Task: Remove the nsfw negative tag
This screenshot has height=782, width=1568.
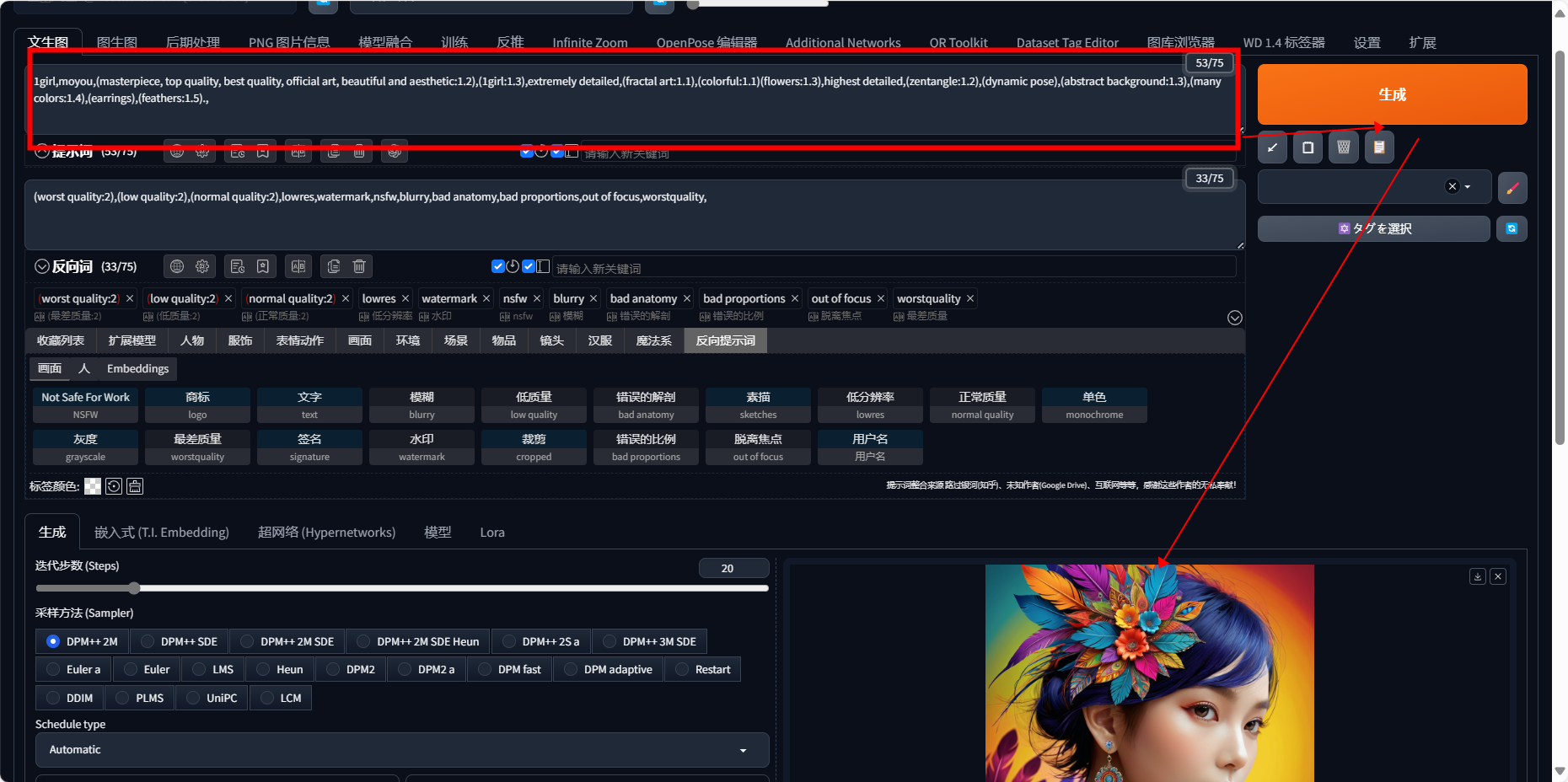Action: (537, 298)
